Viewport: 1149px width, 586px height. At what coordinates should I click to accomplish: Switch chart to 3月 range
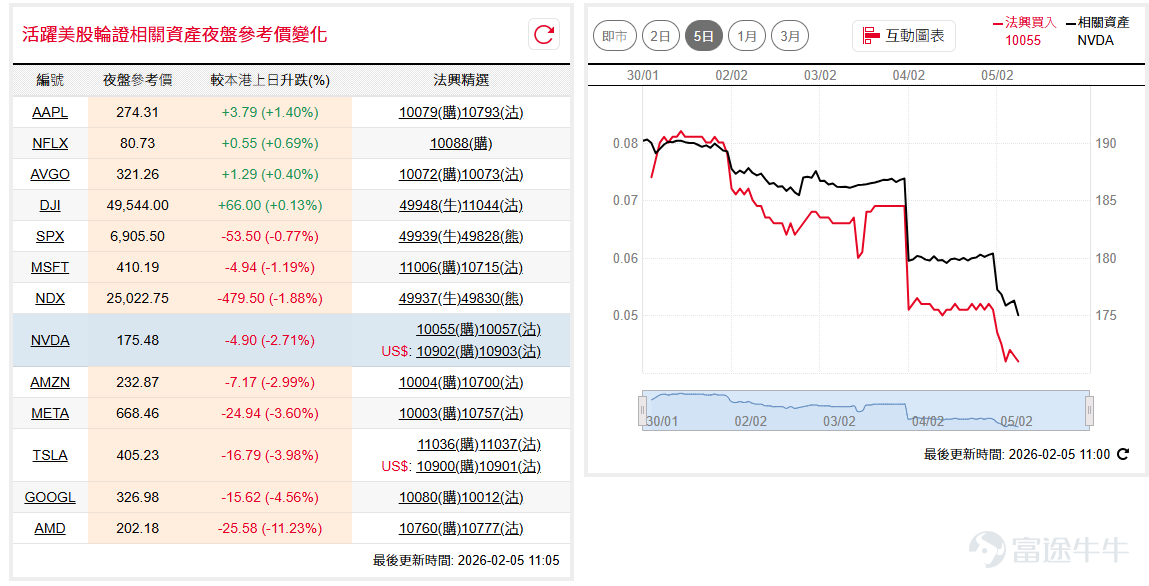[790, 36]
